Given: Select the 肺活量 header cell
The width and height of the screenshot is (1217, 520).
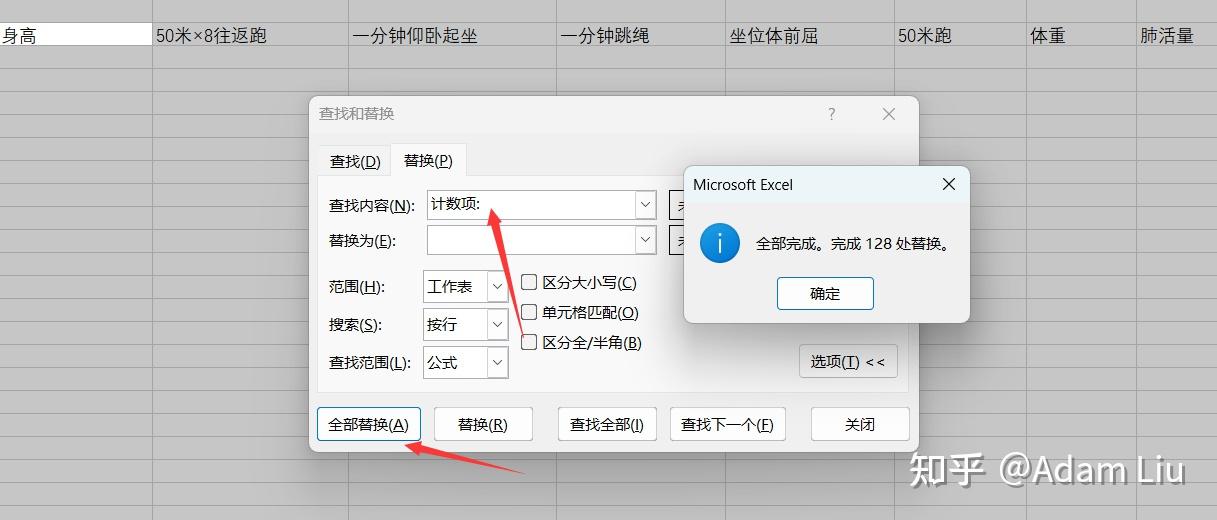Looking at the screenshot, I should click(x=1176, y=35).
